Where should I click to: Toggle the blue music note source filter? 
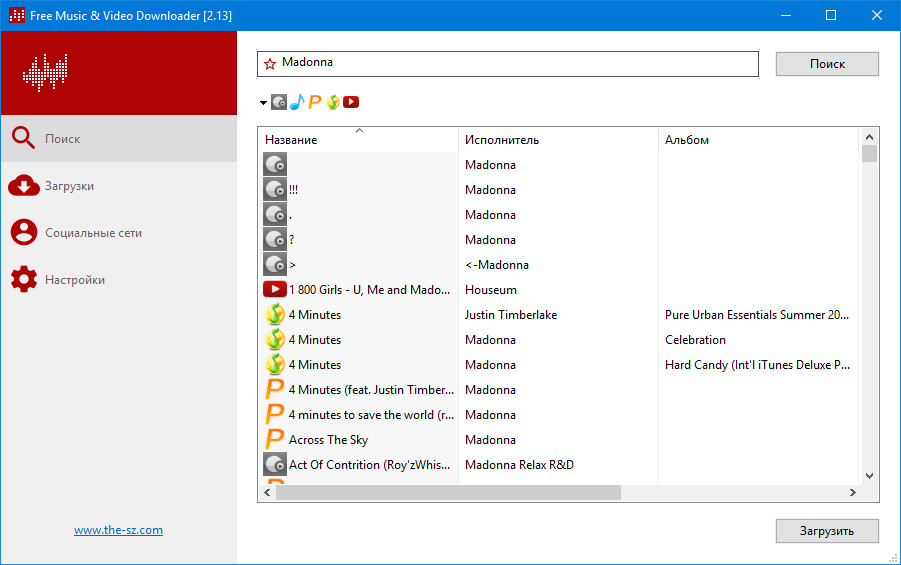point(297,102)
